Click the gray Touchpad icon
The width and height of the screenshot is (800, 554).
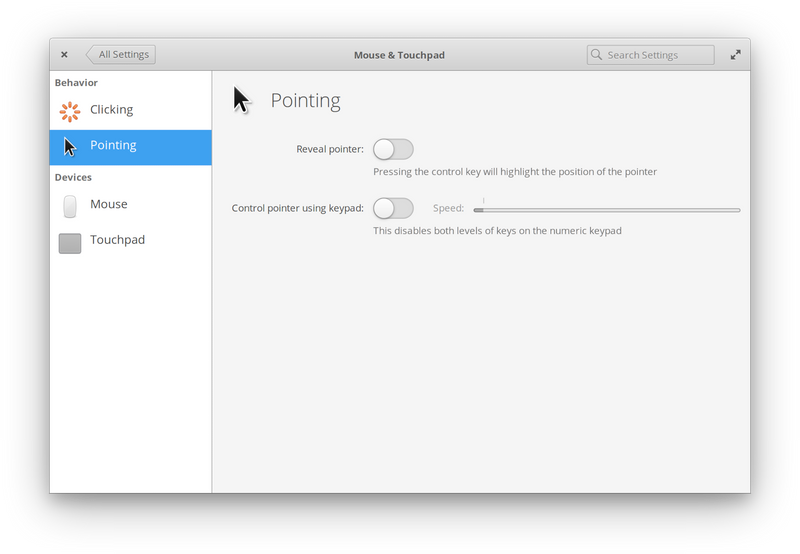pyautogui.click(x=70, y=243)
